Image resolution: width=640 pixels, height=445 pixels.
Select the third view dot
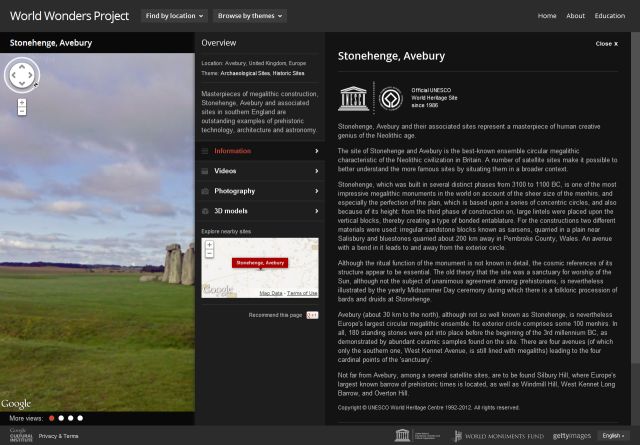71,418
